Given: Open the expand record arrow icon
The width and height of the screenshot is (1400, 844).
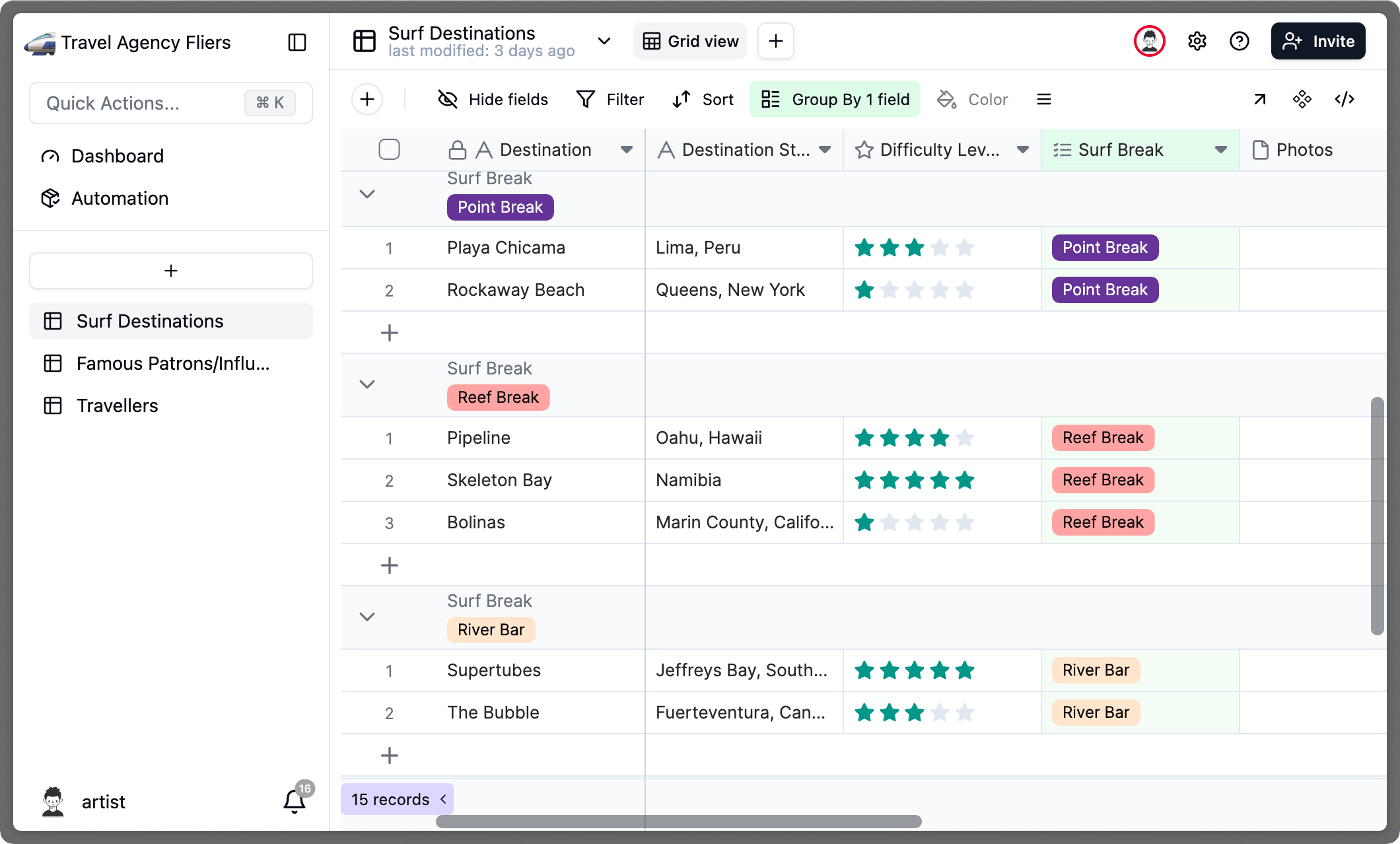Looking at the screenshot, I should (x=1260, y=99).
